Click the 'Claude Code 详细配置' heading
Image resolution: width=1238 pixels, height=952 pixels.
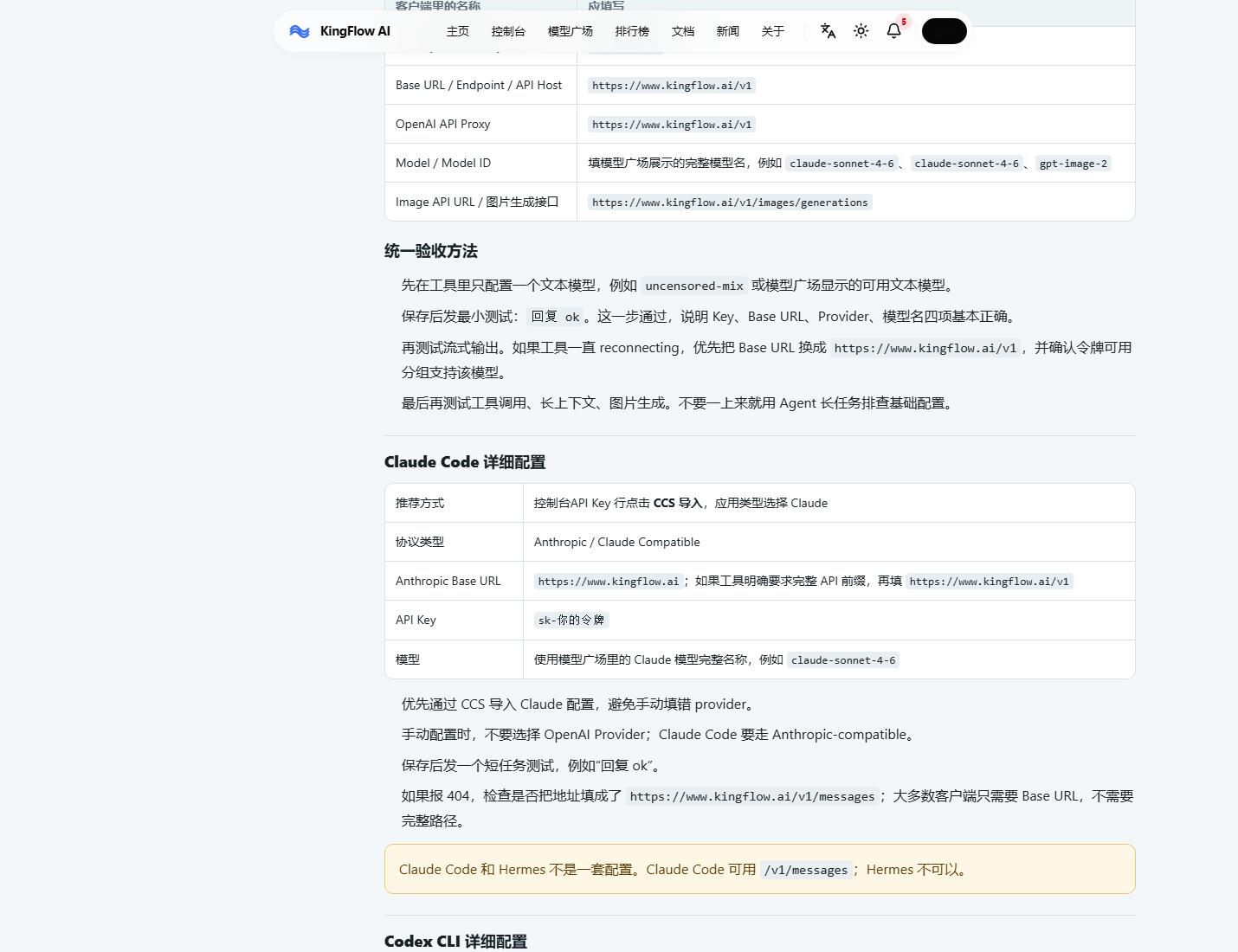click(465, 462)
